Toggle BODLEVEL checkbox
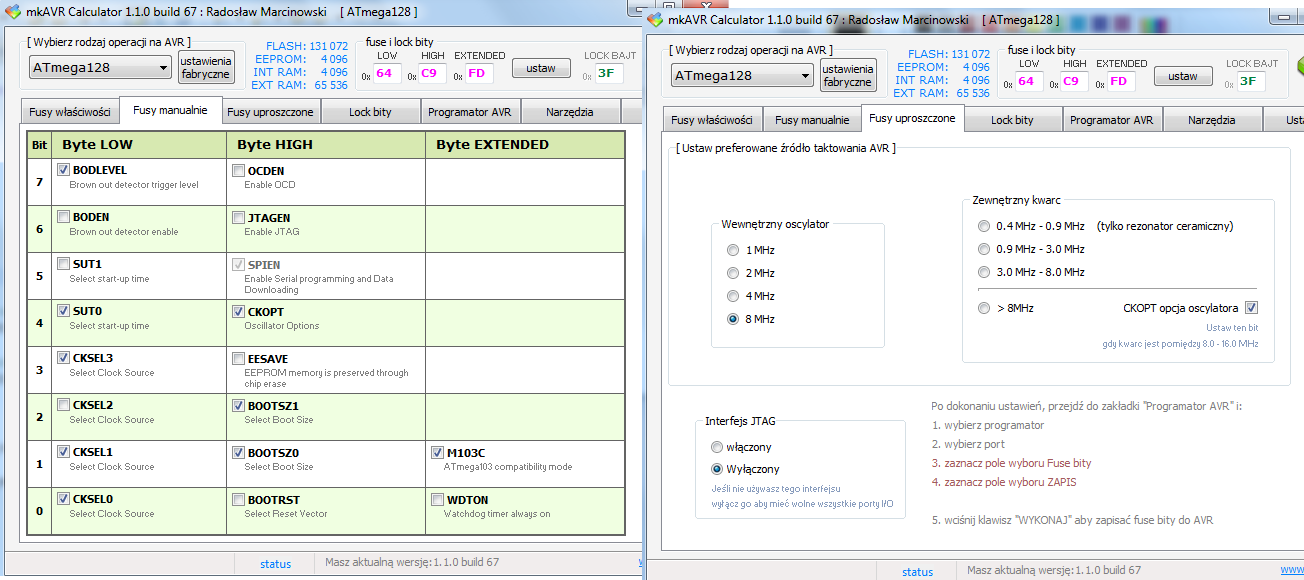This screenshot has width=1304, height=580. point(63,170)
